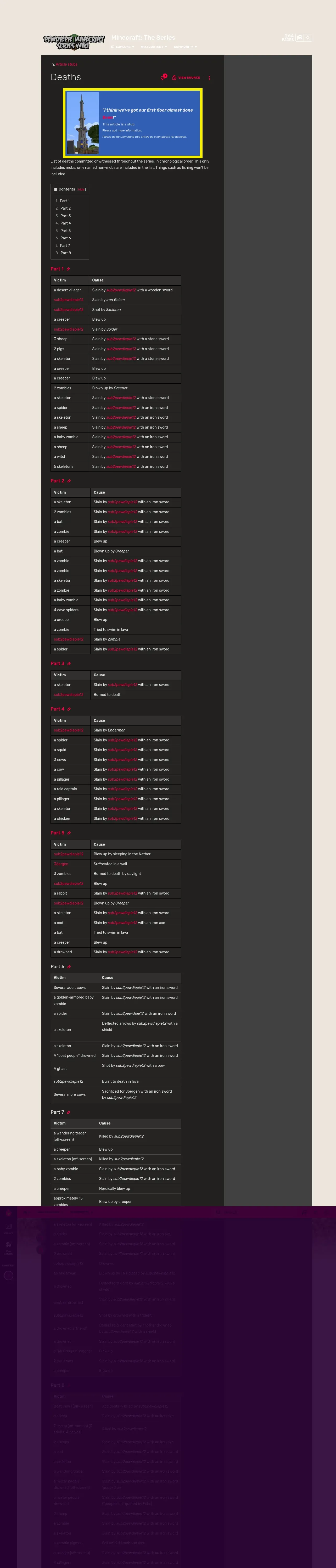Hide the Contents box using the hide toggle

click(x=81, y=189)
